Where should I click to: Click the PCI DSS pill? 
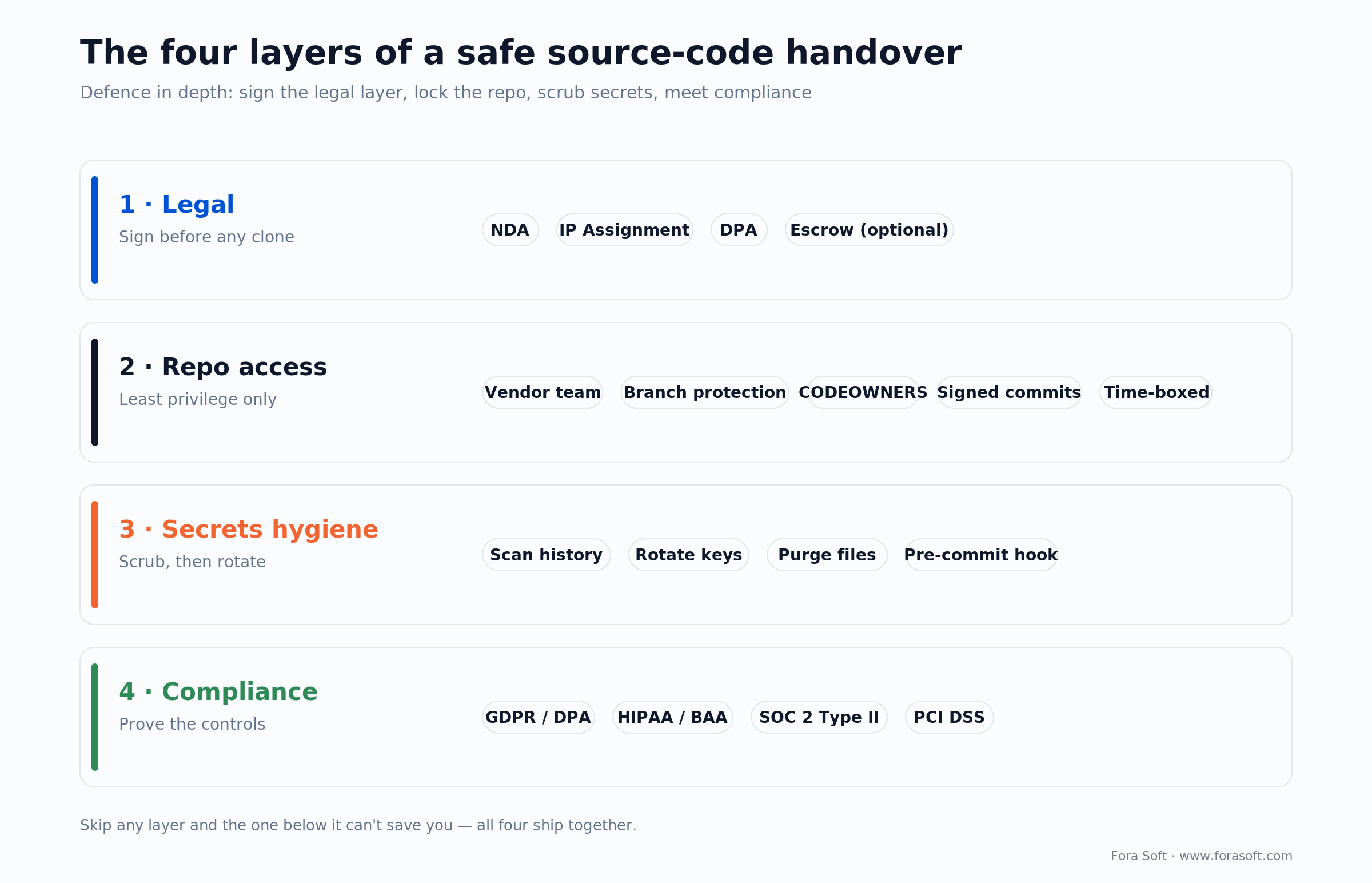(949, 717)
